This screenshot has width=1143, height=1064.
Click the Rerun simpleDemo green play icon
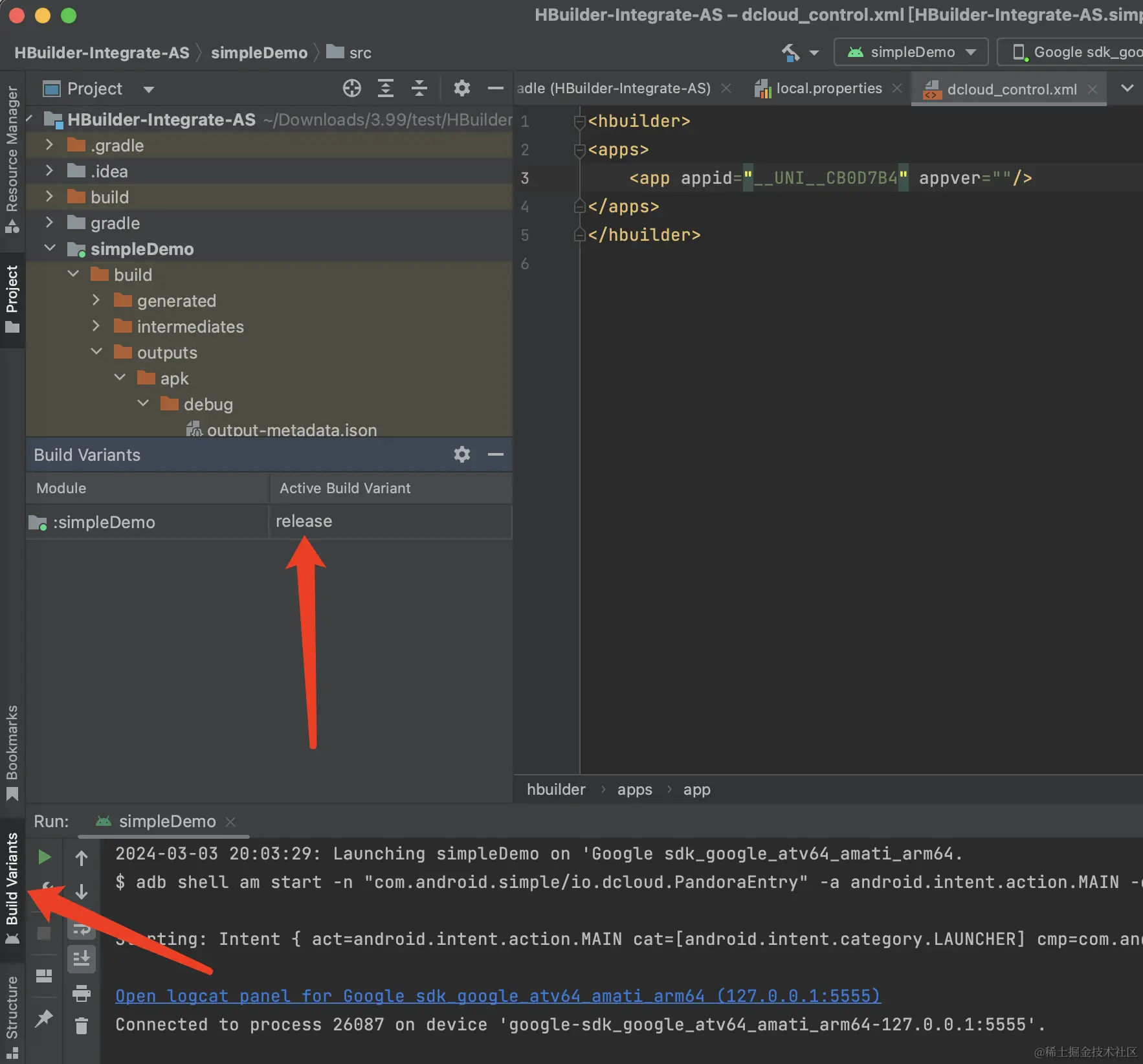(x=44, y=858)
